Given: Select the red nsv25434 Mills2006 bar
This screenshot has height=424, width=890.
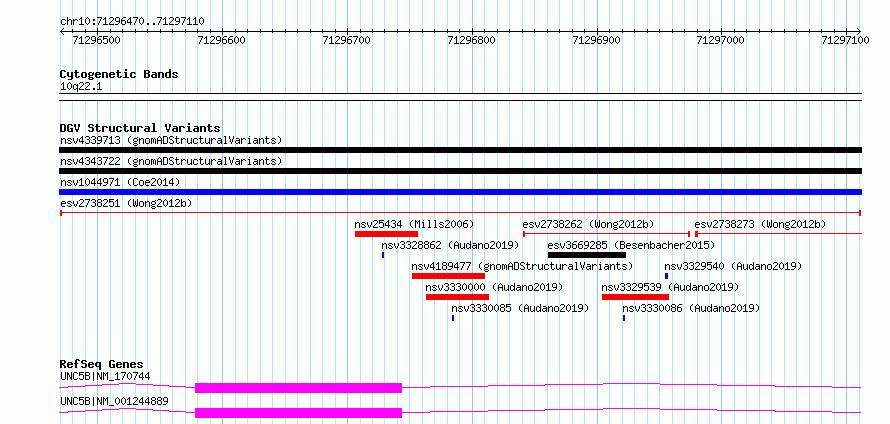Looking at the screenshot, I should pyautogui.click(x=387, y=234).
